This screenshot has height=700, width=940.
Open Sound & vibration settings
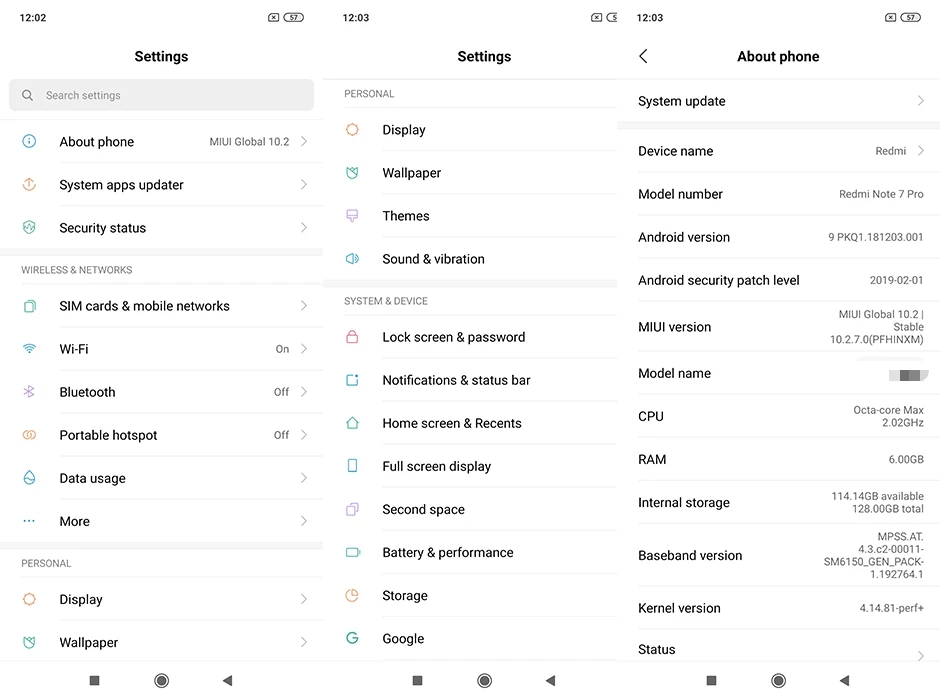[470, 259]
